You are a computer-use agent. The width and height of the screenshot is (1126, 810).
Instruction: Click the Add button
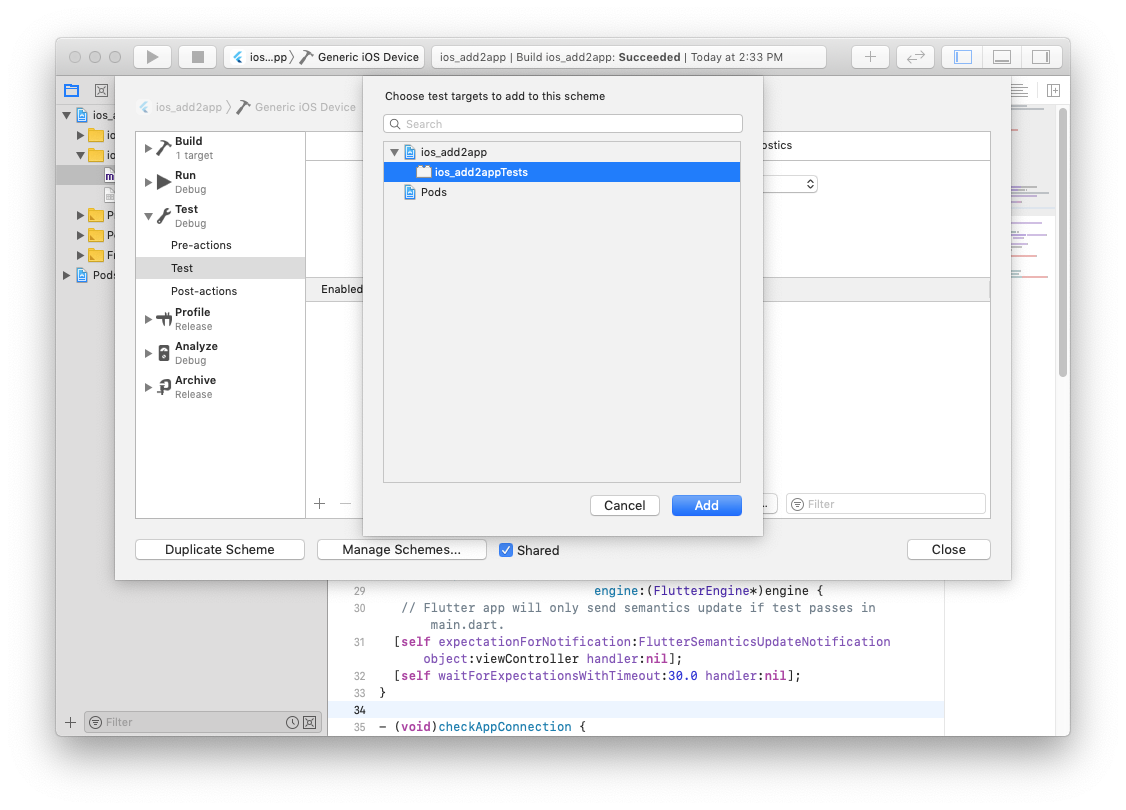[706, 505]
